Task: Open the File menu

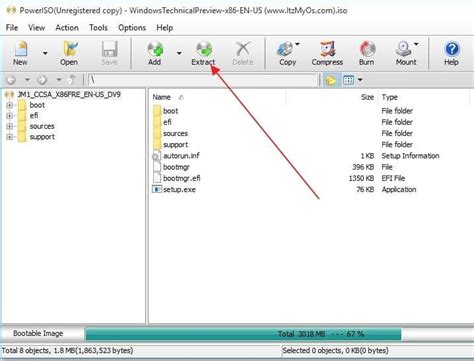Action: (x=12, y=28)
